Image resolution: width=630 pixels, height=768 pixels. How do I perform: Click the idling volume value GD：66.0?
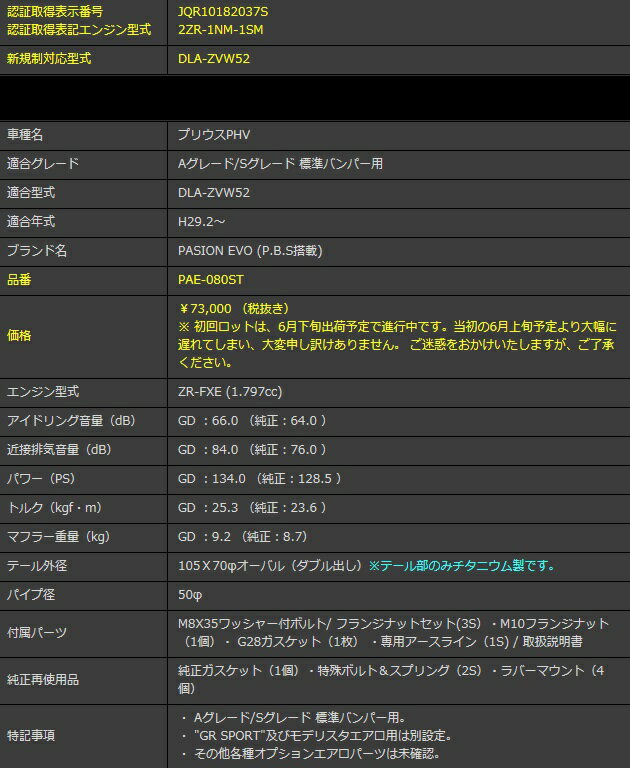[x=210, y=421]
